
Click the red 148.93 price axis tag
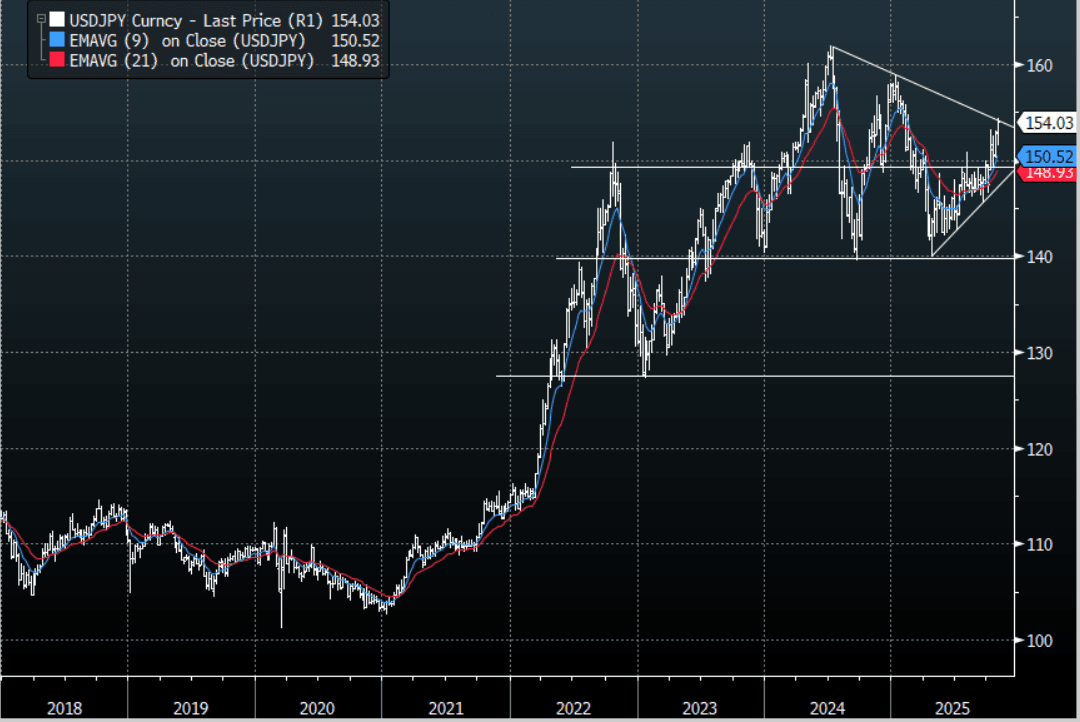click(1047, 173)
